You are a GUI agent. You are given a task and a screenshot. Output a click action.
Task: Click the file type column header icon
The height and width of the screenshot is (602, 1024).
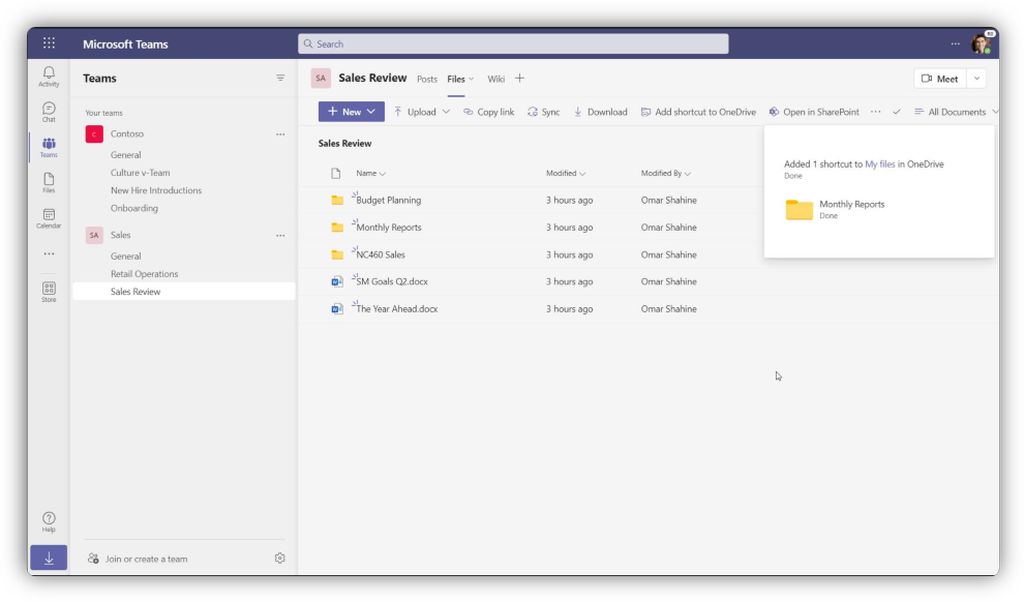click(x=336, y=173)
